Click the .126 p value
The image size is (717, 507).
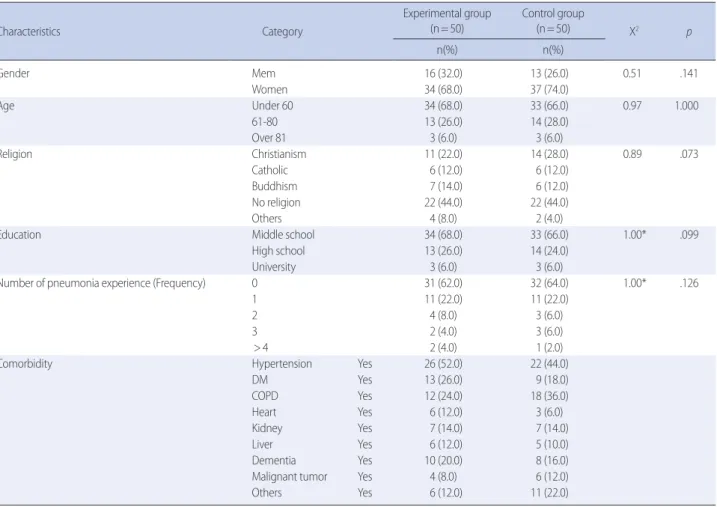(689, 283)
